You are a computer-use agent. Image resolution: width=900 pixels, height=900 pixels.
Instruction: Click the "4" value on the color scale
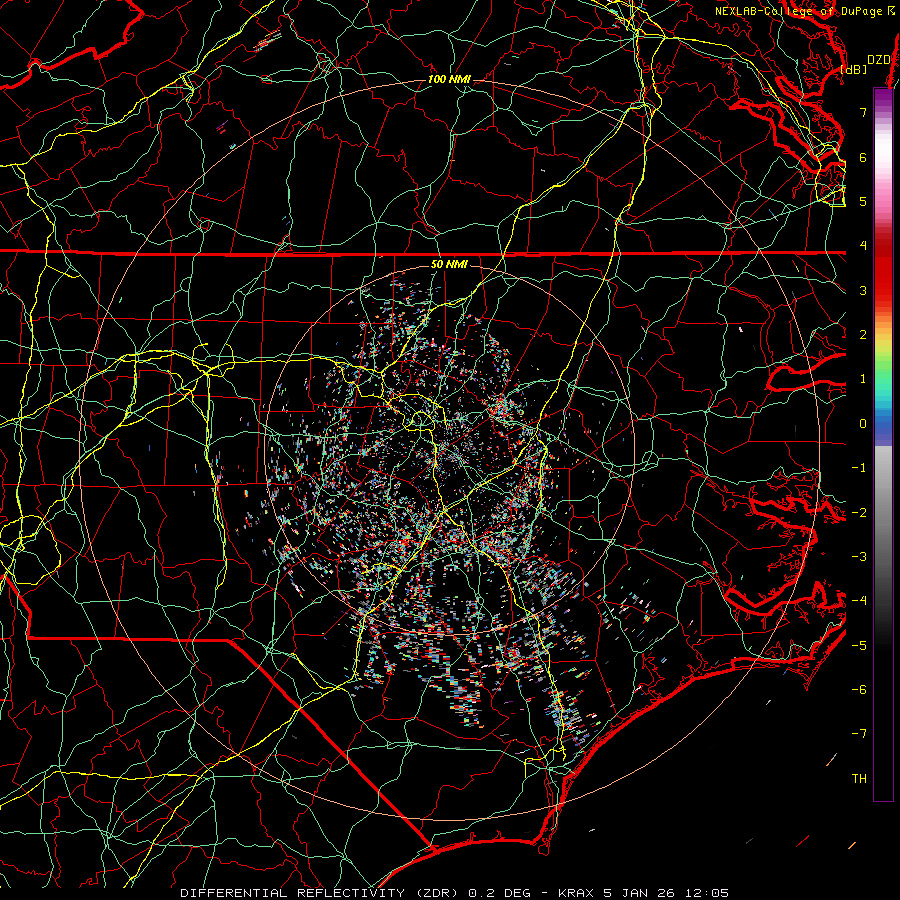pyautogui.click(x=863, y=246)
